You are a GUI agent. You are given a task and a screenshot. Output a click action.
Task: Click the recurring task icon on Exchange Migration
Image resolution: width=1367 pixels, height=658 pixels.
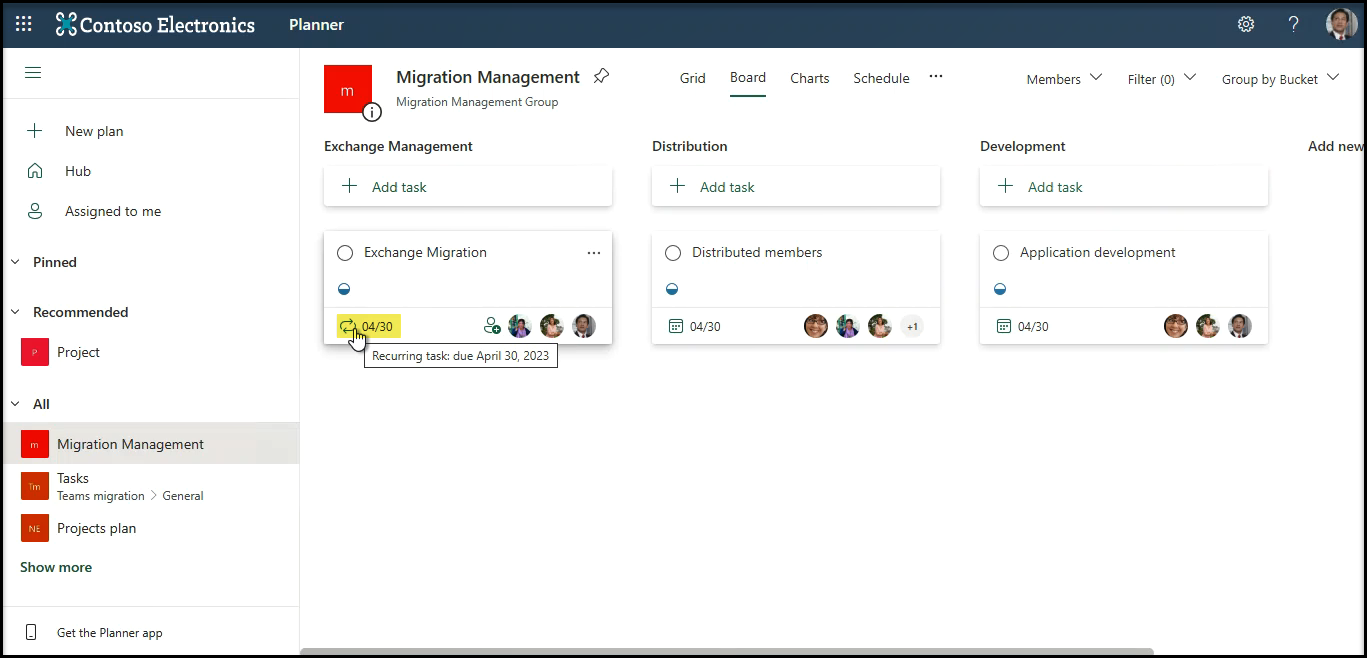tap(348, 326)
